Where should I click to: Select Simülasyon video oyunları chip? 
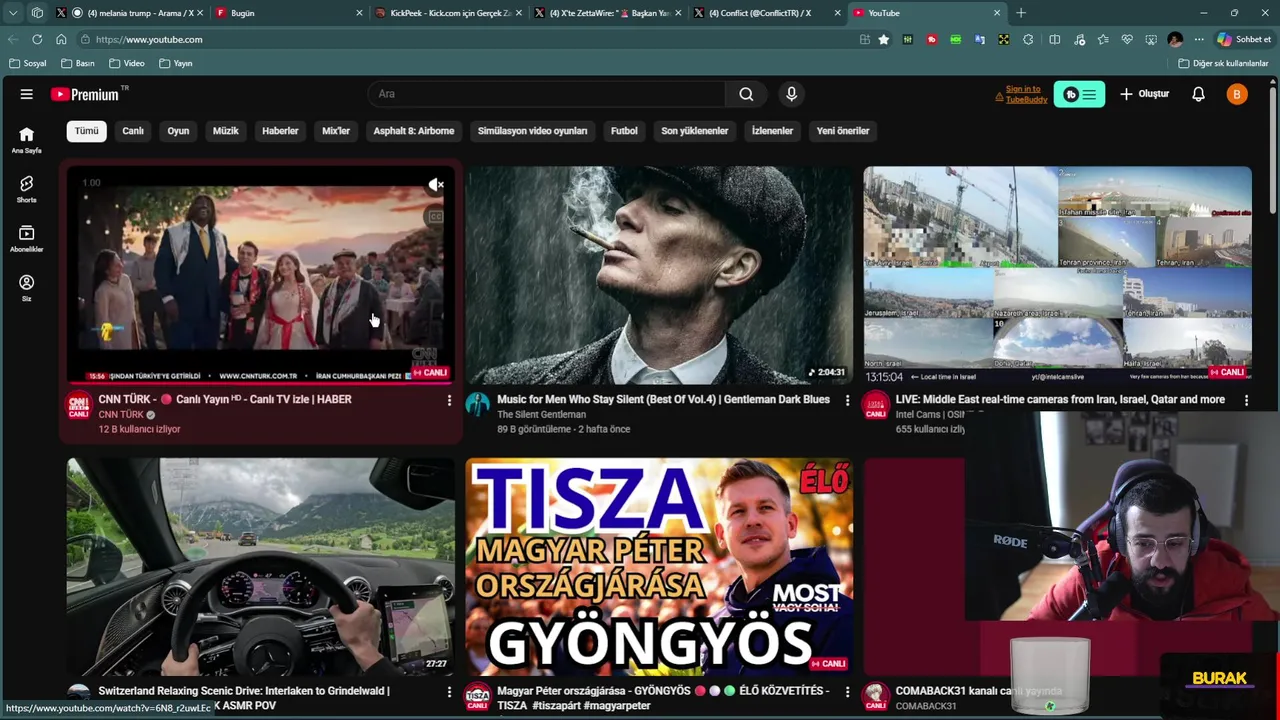532,131
